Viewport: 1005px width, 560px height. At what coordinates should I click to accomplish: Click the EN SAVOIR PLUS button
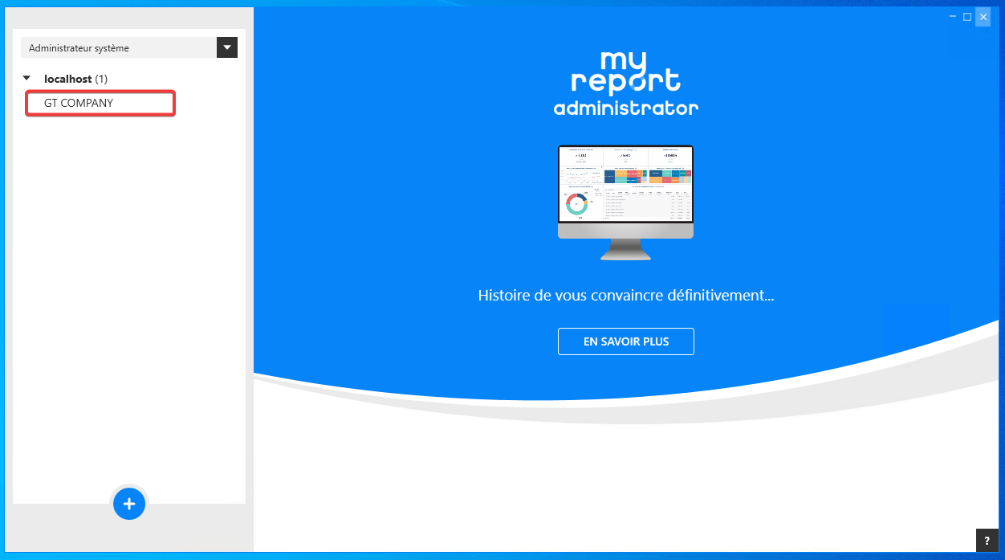pyautogui.click(x=626, y=342)
